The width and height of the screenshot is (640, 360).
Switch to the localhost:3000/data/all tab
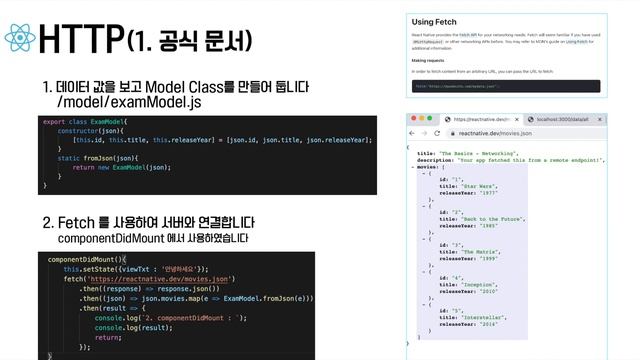564,119
